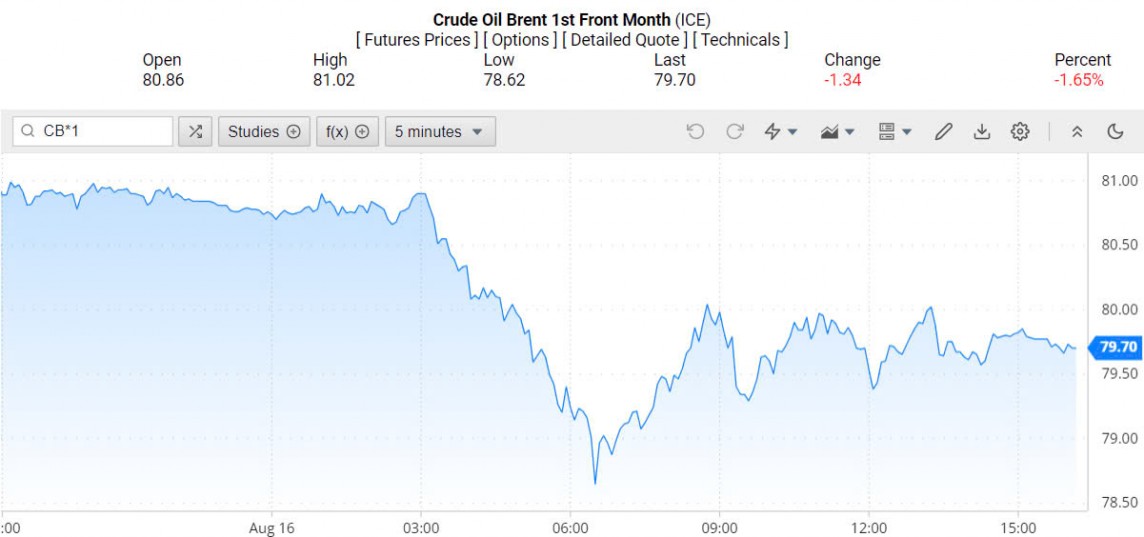Download the chart image
Image resolution: width=1144 pixels, height=537 pixels.
coord(981,132)
